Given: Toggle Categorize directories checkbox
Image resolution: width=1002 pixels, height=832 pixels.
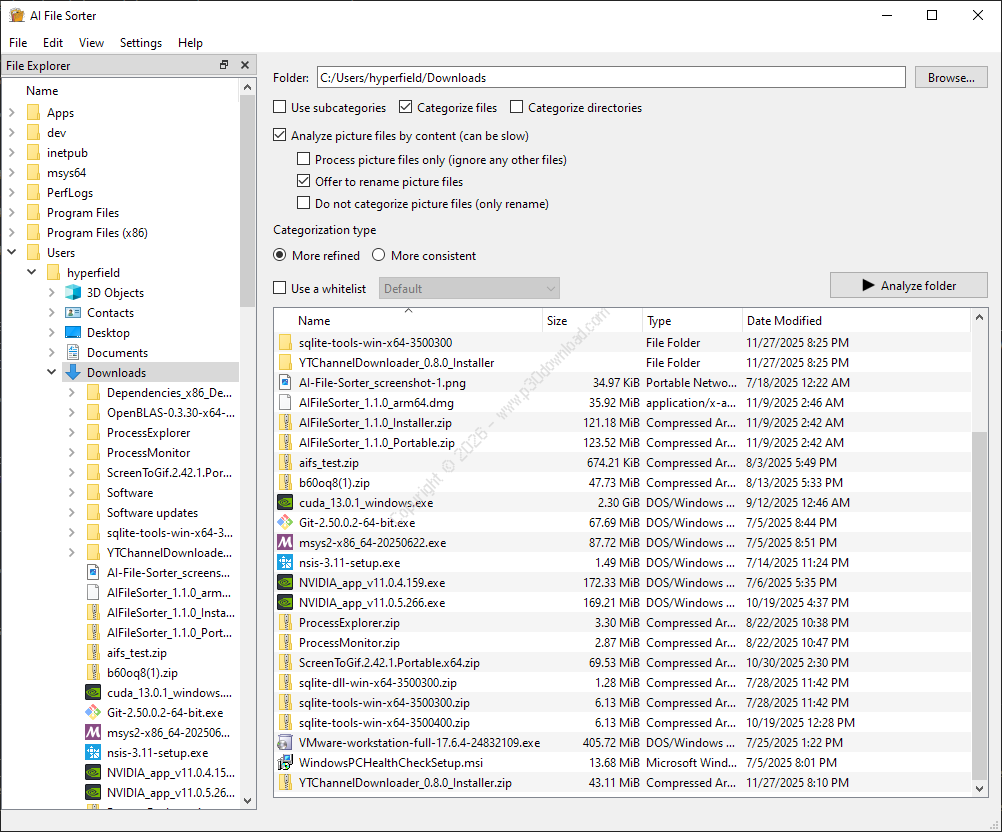Looking at the screenshot, I should pyautogui.click(x=517, y=108).
